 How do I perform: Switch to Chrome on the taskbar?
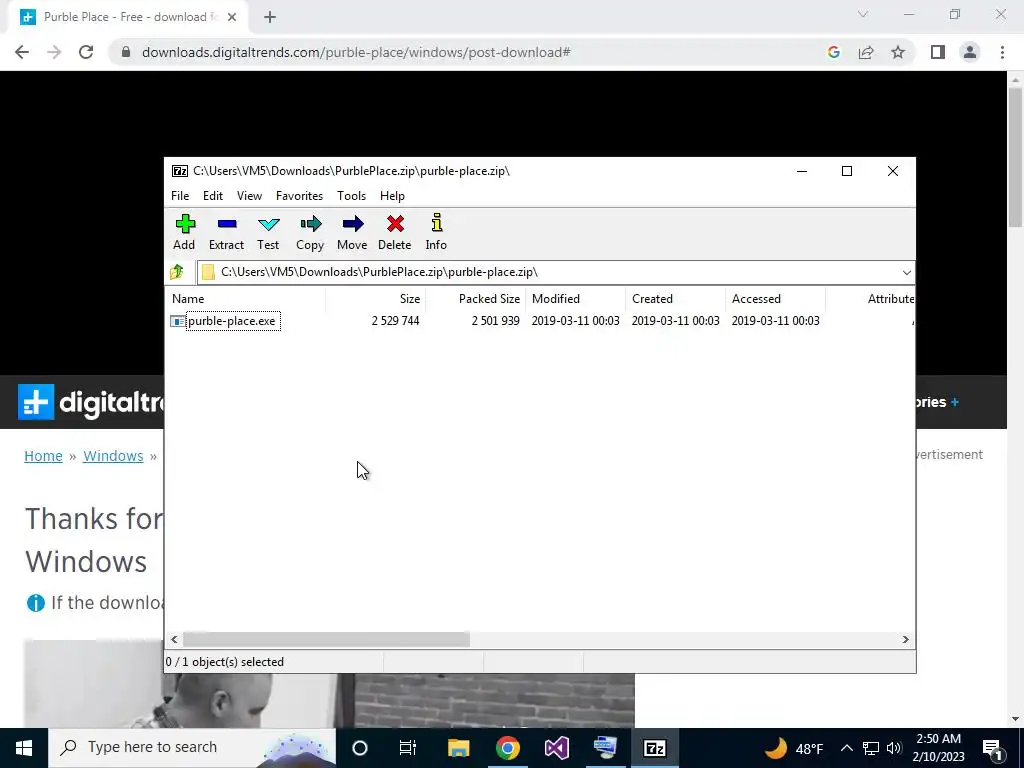507,748
